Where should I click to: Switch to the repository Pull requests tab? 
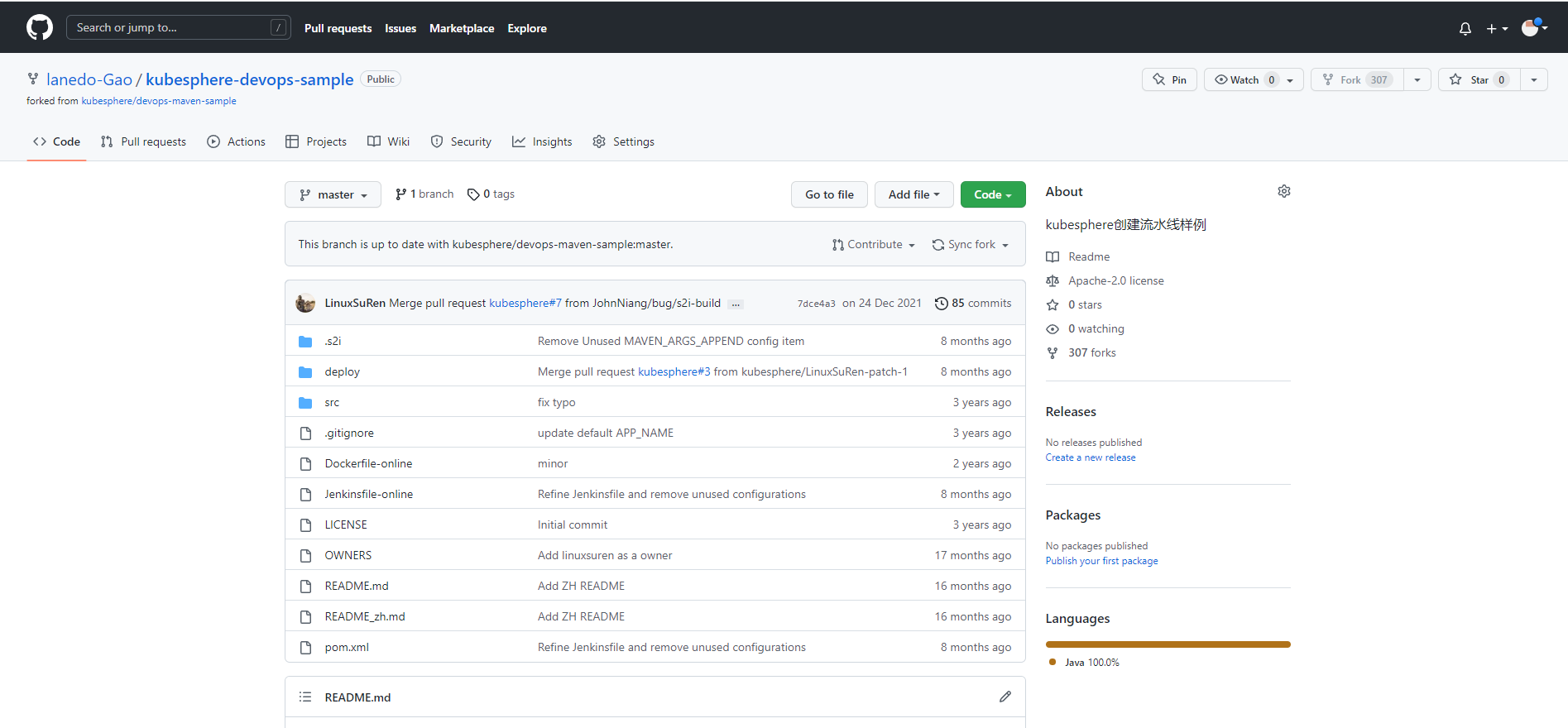pos(143,141)
